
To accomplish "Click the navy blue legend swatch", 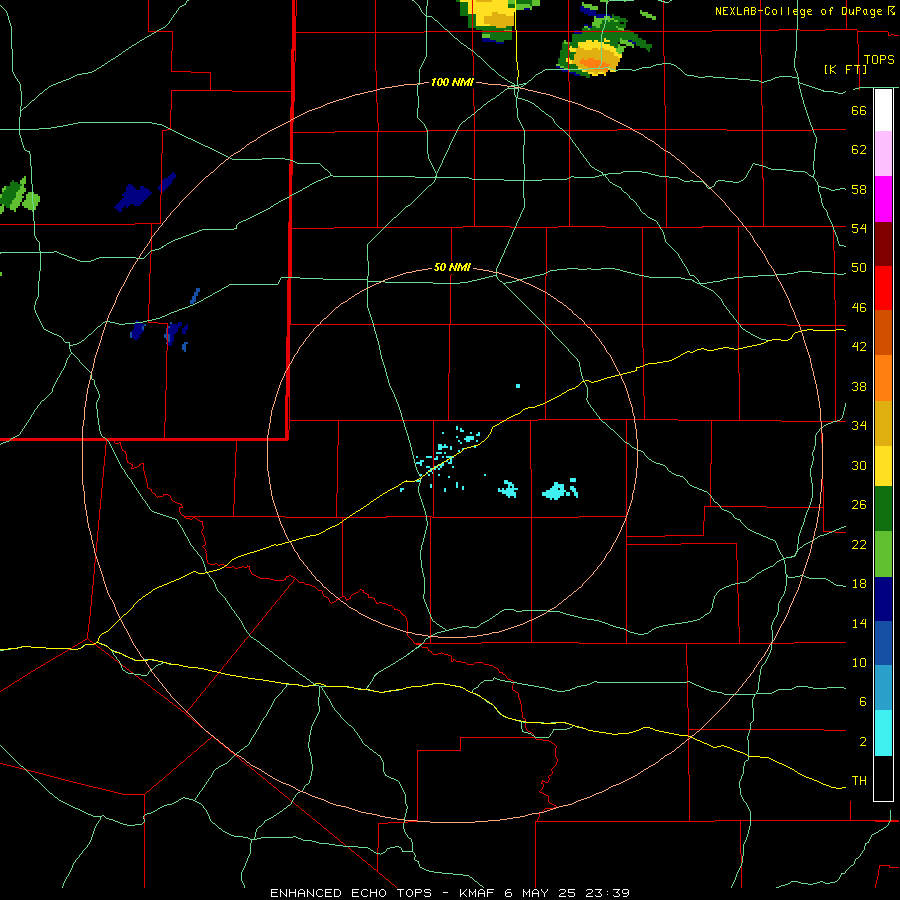I will click(x=883, y=599).
